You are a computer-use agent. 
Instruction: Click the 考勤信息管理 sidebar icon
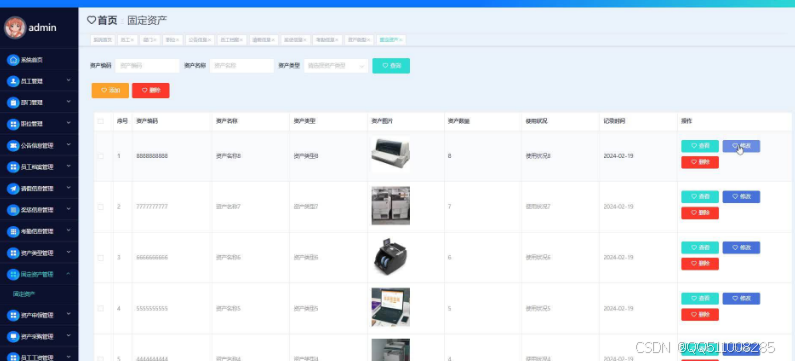(13, 231)
